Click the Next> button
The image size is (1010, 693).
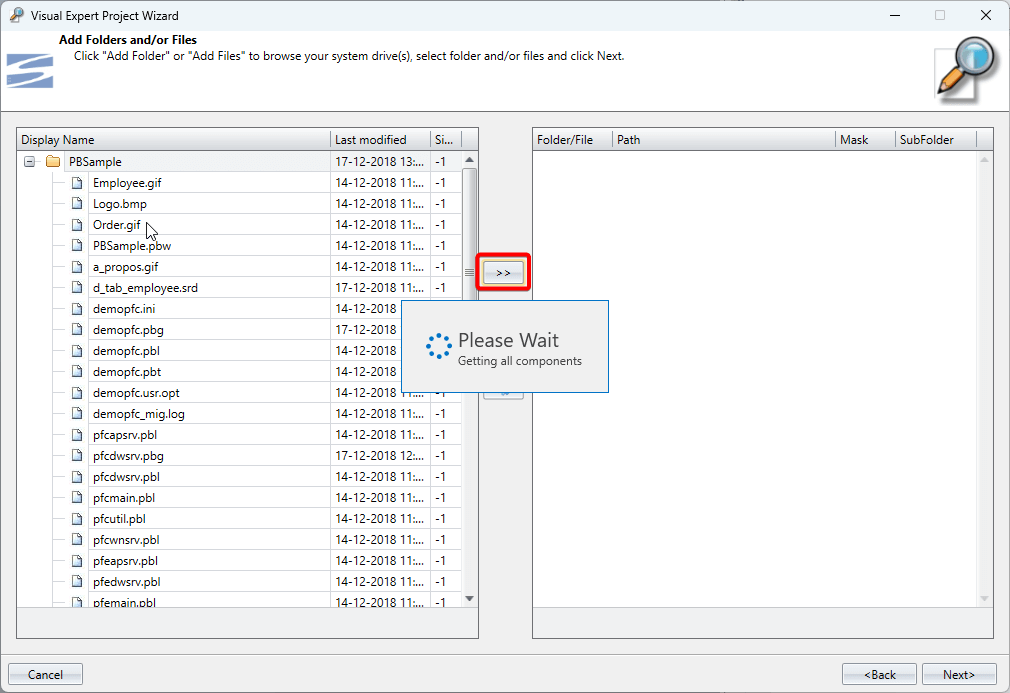(x=959, y=675)
